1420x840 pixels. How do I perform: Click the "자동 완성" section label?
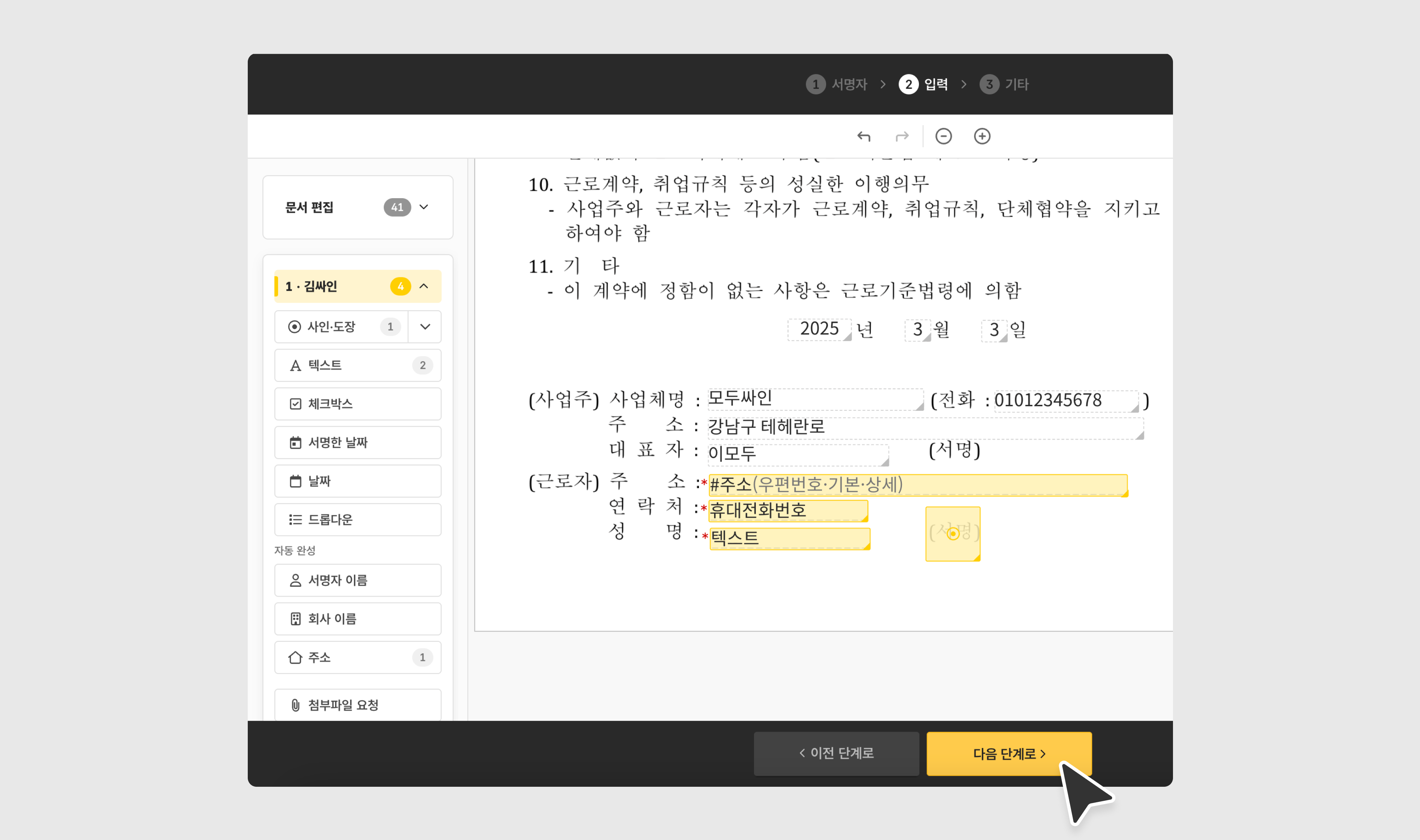[295, 550]
